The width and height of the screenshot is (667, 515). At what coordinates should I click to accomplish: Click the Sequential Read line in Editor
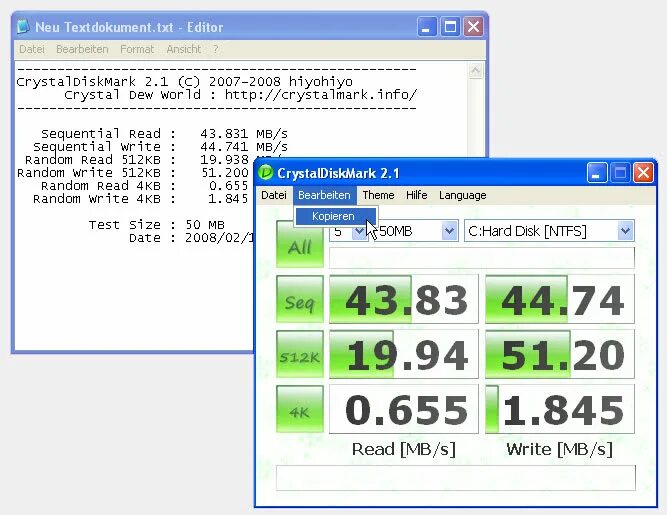pos(164,134)
